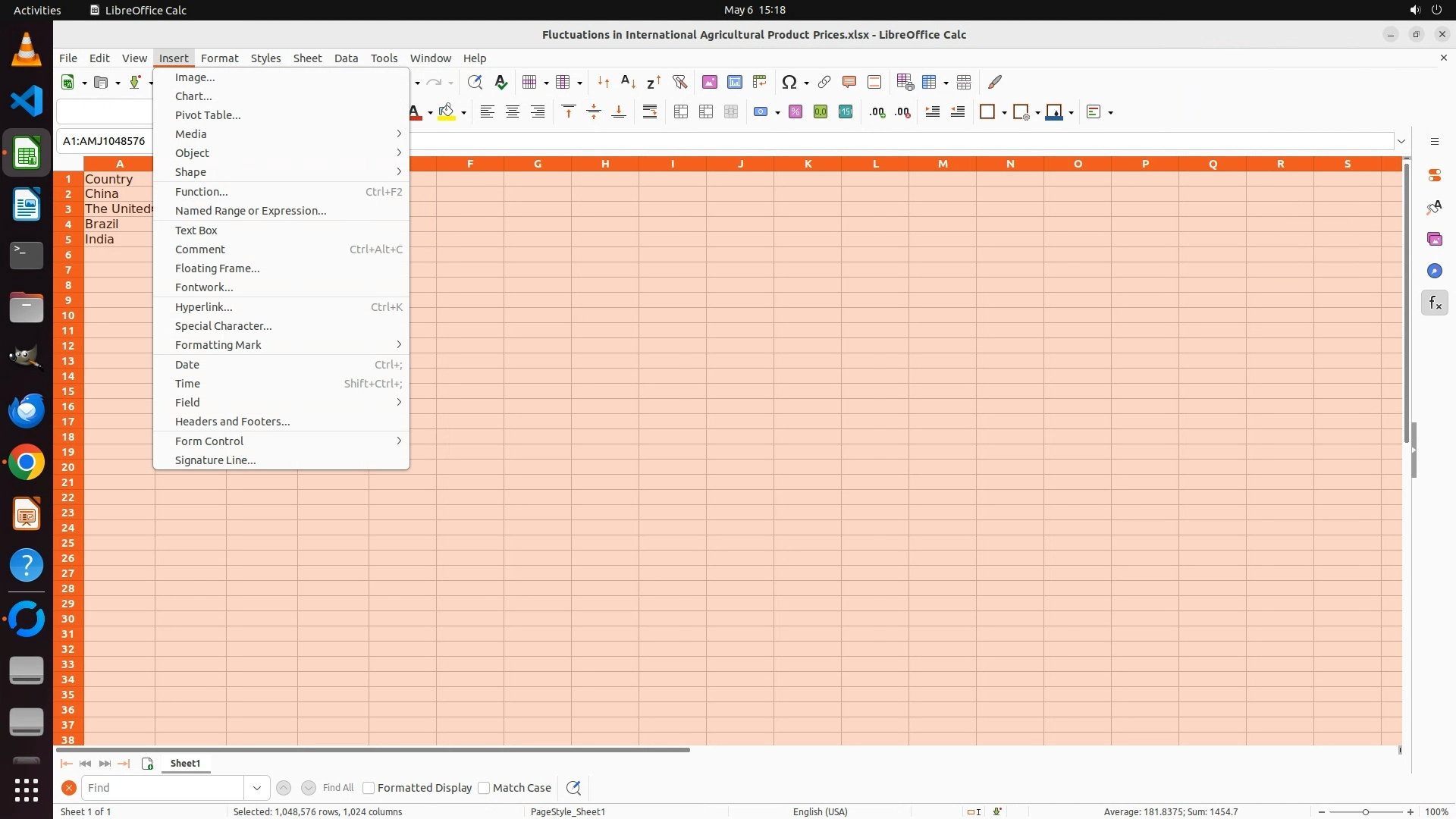
Task: Click Format as Percent icon
Action: (x=795, y=112)
